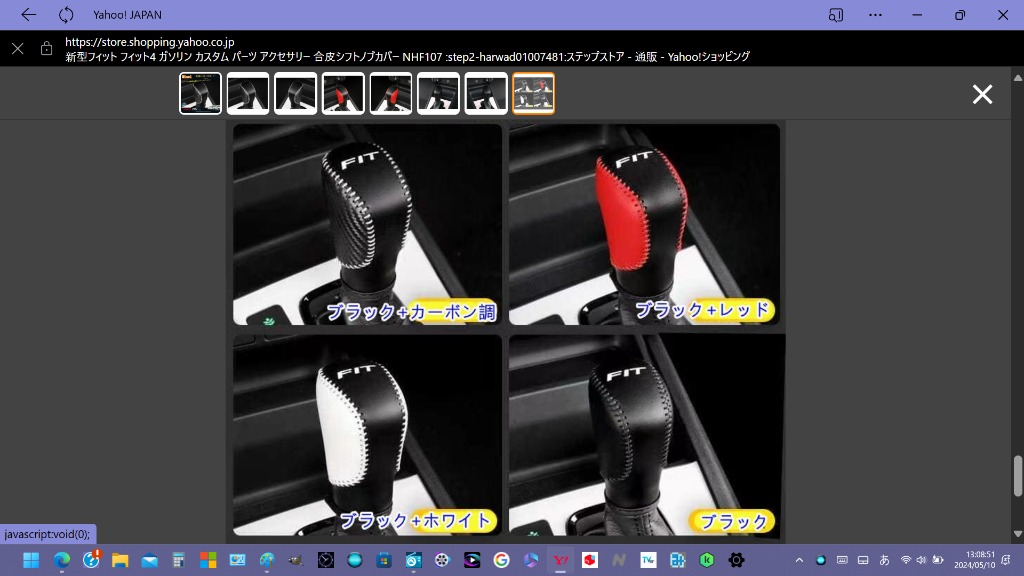The image size is (1024, 576).
Task: Toggle the Japanese IME あ indicator
Action: [x=884, y=560]
